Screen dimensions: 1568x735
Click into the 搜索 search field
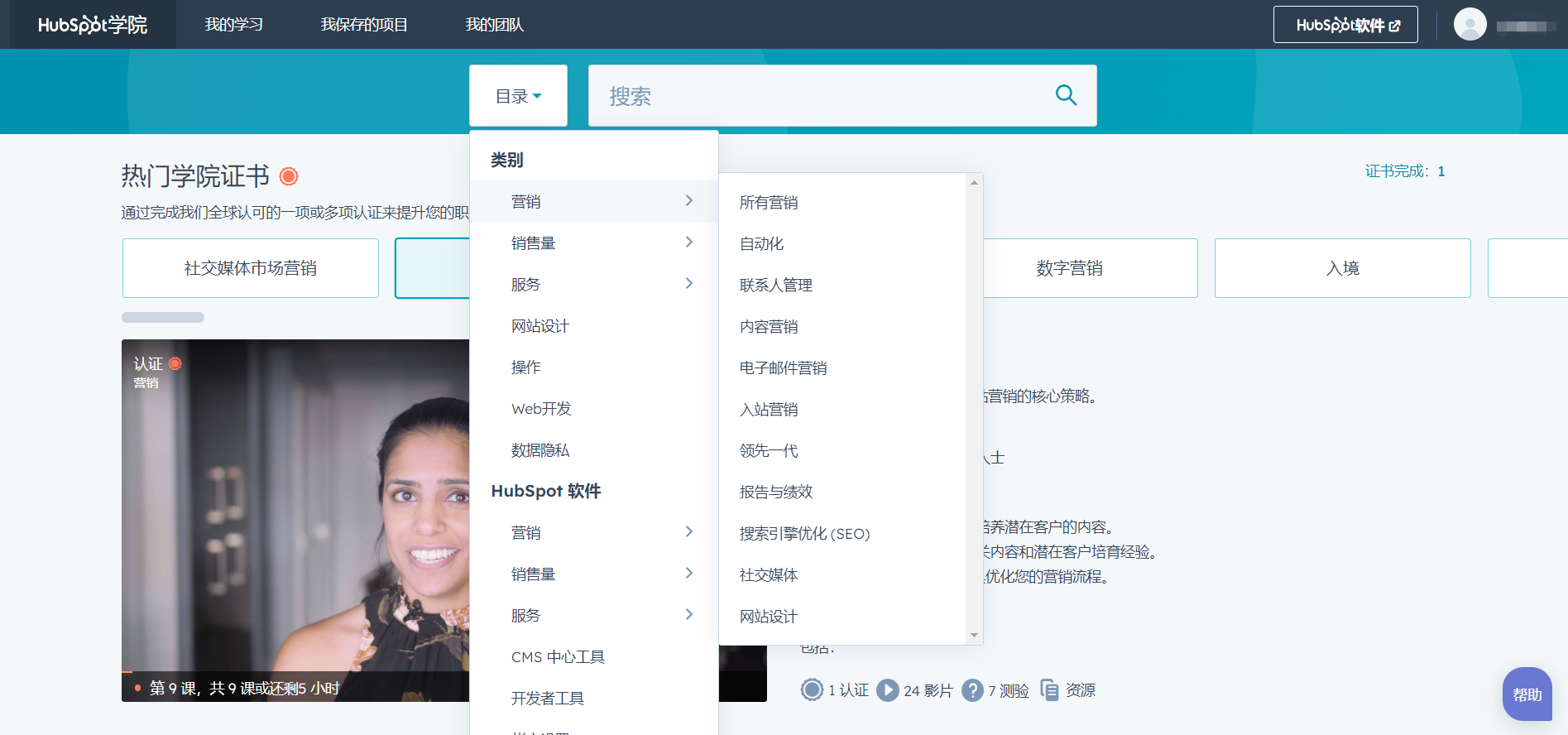coord(819,96)
